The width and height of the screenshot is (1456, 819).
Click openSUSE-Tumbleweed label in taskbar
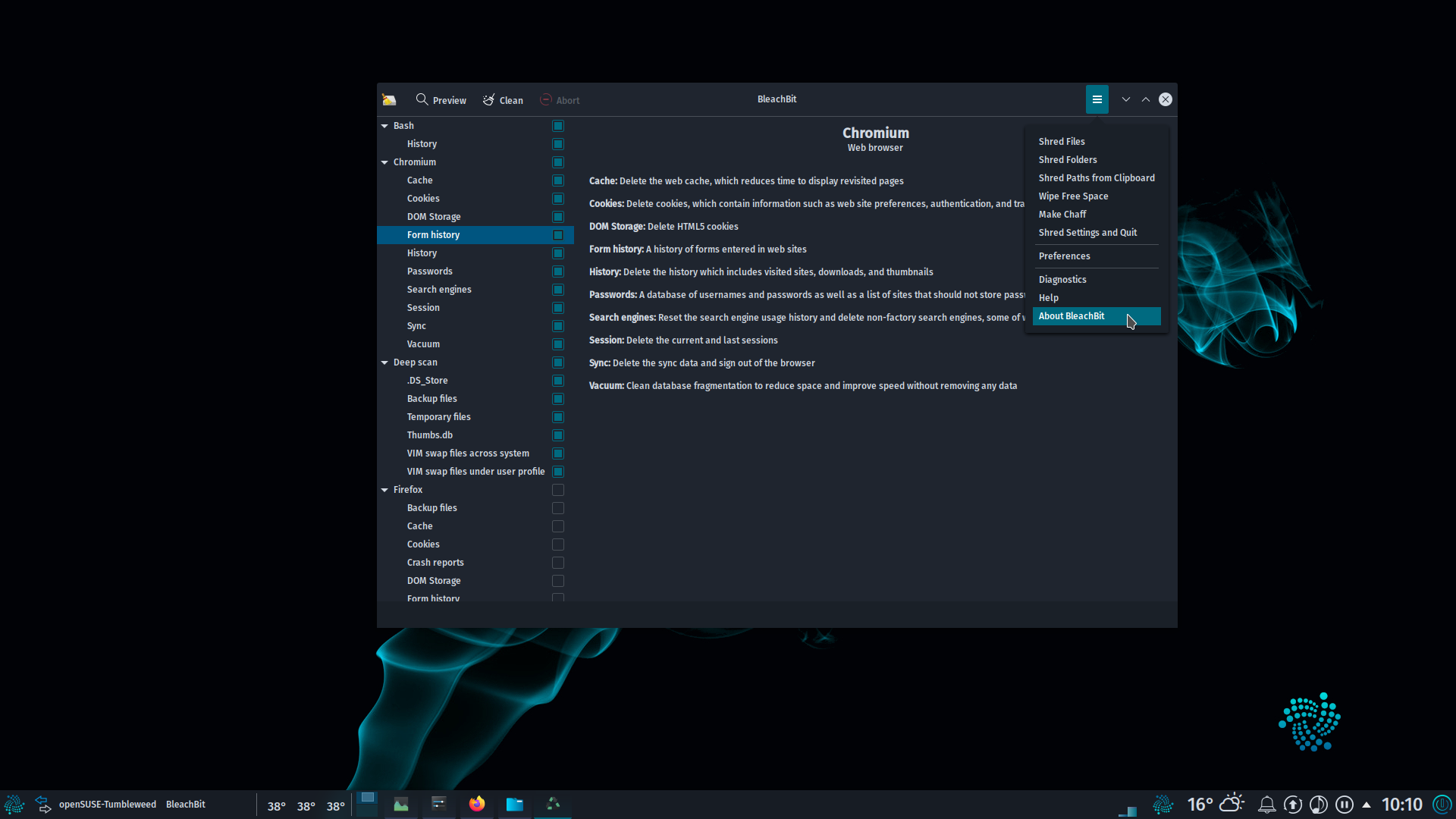click(108, 805)
